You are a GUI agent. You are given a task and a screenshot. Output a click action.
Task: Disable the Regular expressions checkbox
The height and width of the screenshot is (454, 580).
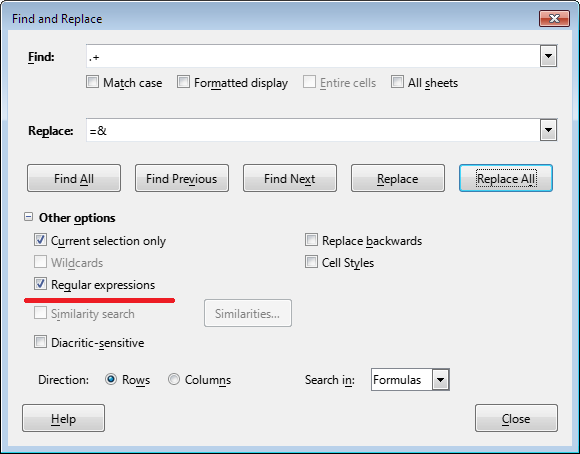40,284
